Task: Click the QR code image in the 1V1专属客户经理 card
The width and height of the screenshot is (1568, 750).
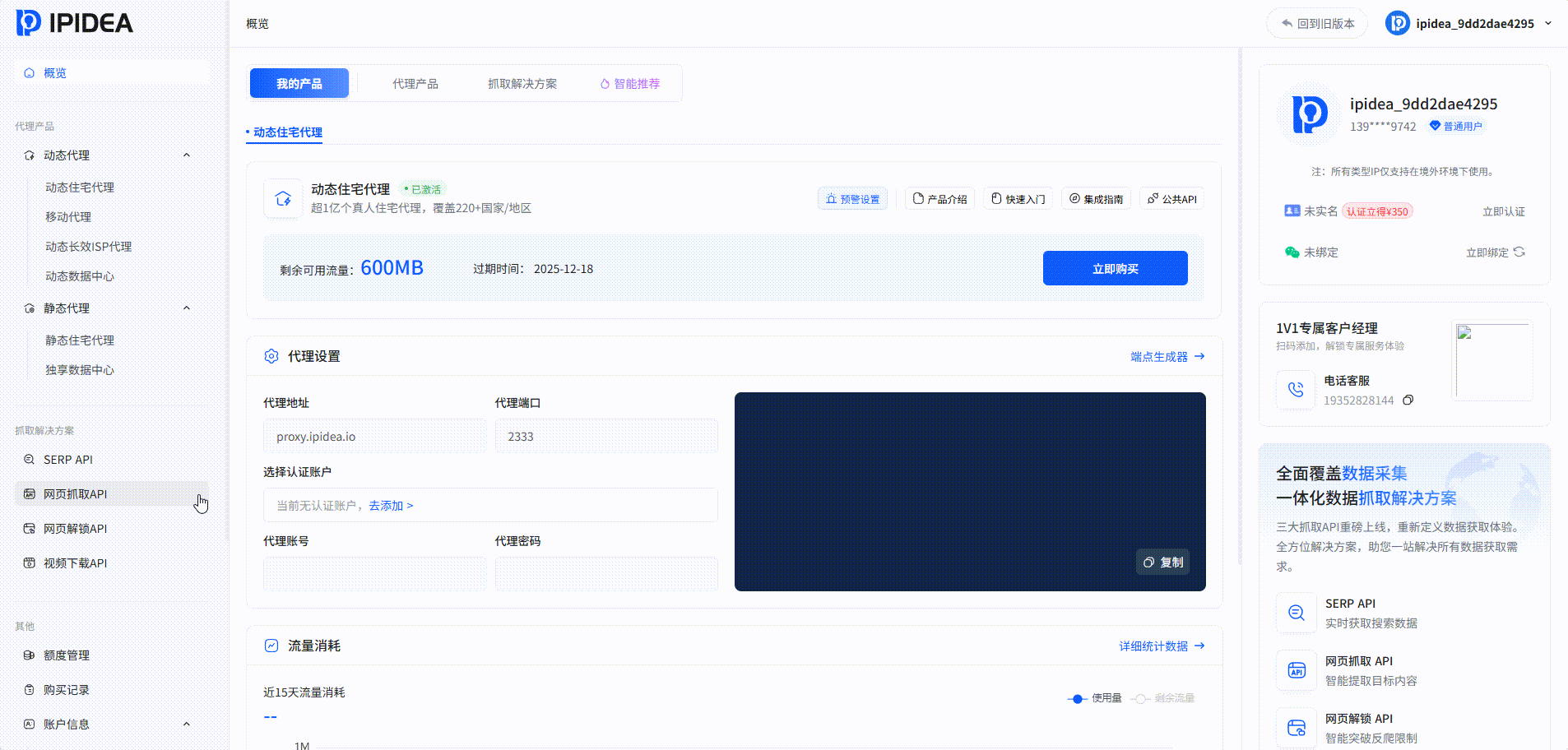Action: [x=1492, y=360]
